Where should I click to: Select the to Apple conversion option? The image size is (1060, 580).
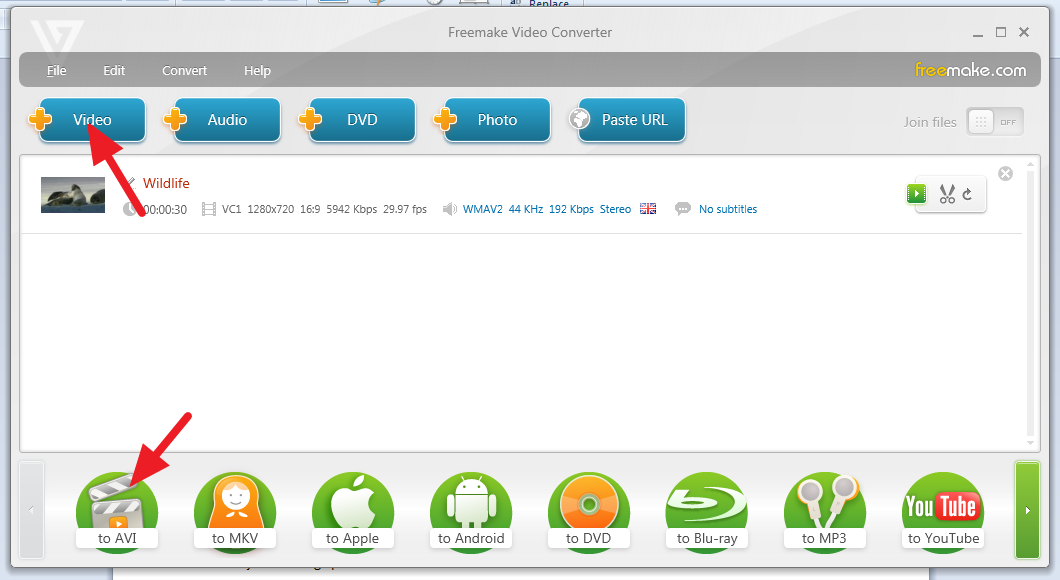[352, 512]
